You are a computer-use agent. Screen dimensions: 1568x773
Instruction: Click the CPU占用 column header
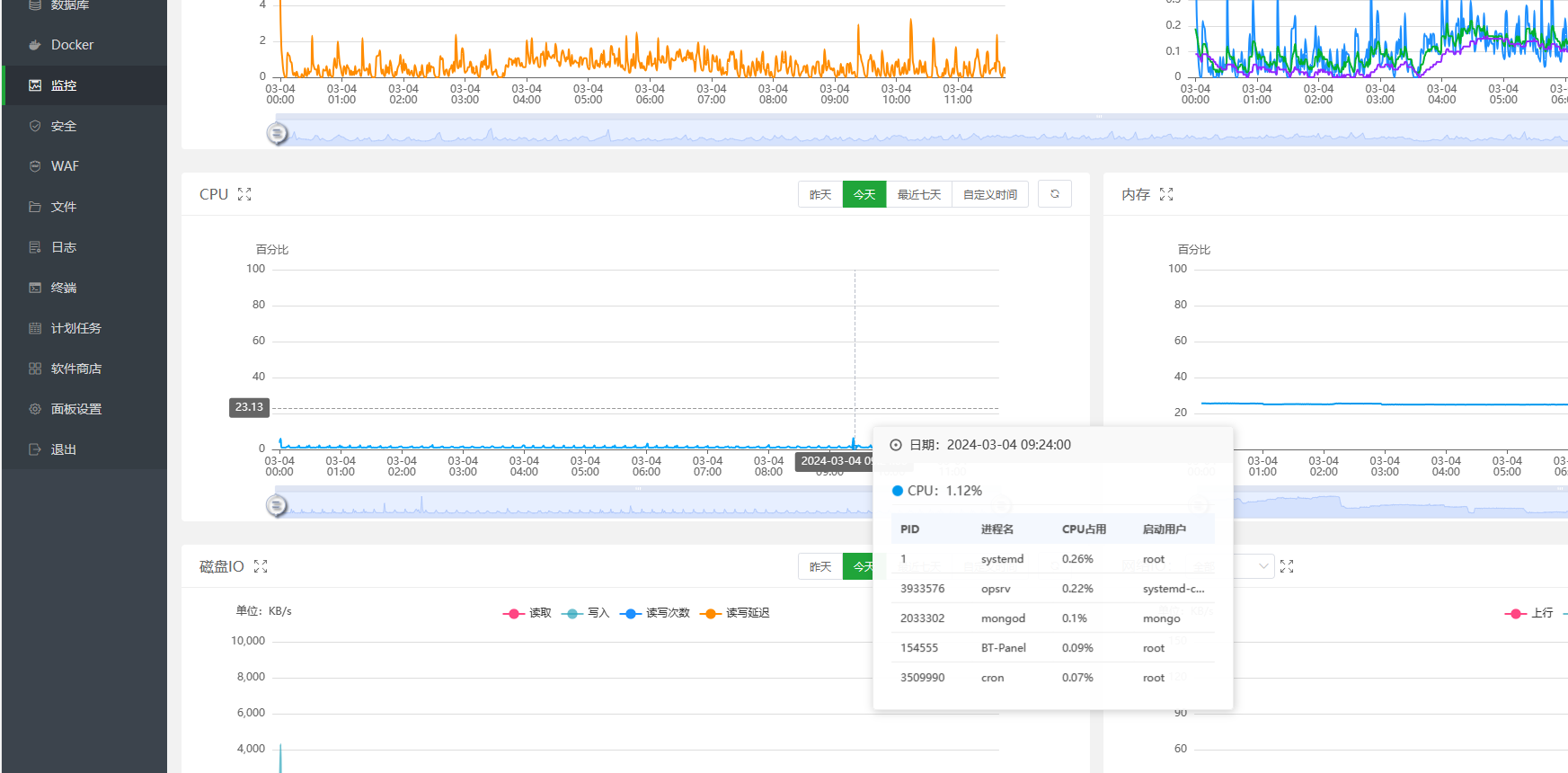point(1084,529)
